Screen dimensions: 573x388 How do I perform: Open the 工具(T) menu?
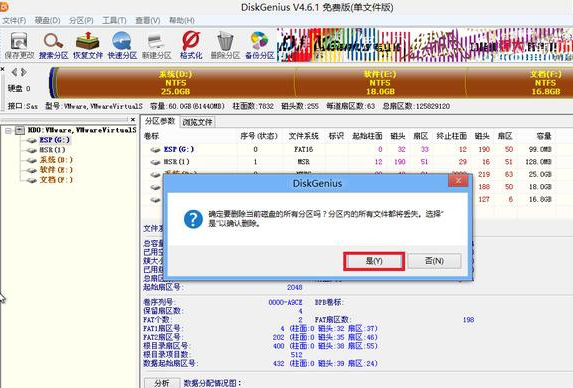pyautogui.click(x=114, y=20)
